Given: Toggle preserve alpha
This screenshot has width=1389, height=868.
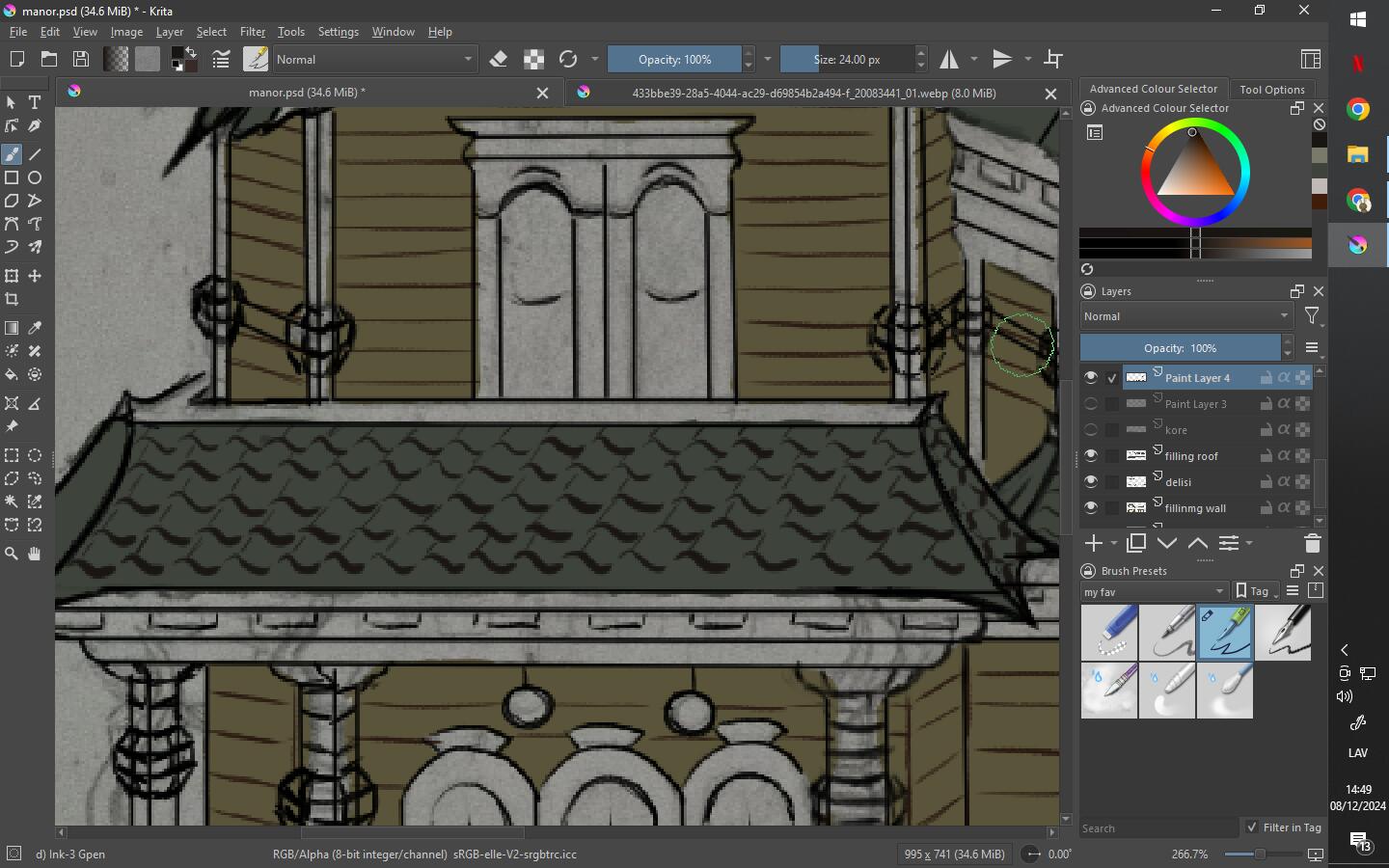Looking at the screenshot, I should 533,59.
